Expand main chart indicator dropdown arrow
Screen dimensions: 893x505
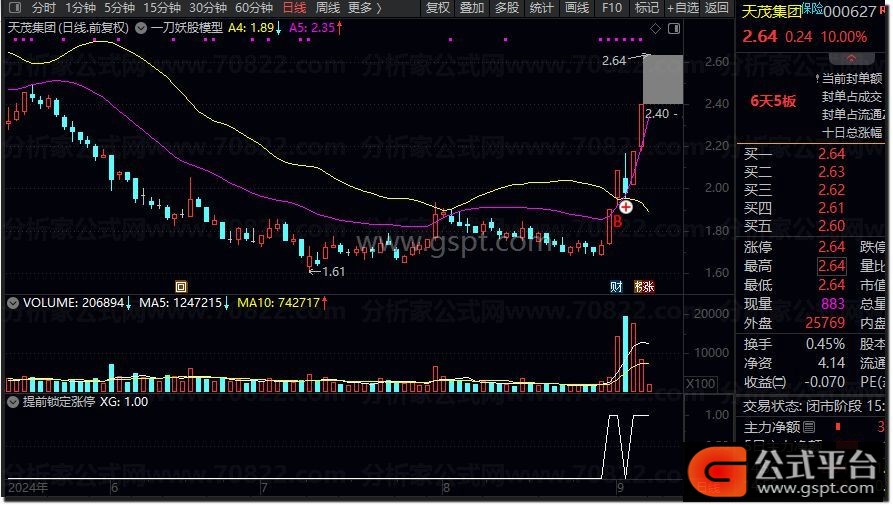(x=141, y=28)
